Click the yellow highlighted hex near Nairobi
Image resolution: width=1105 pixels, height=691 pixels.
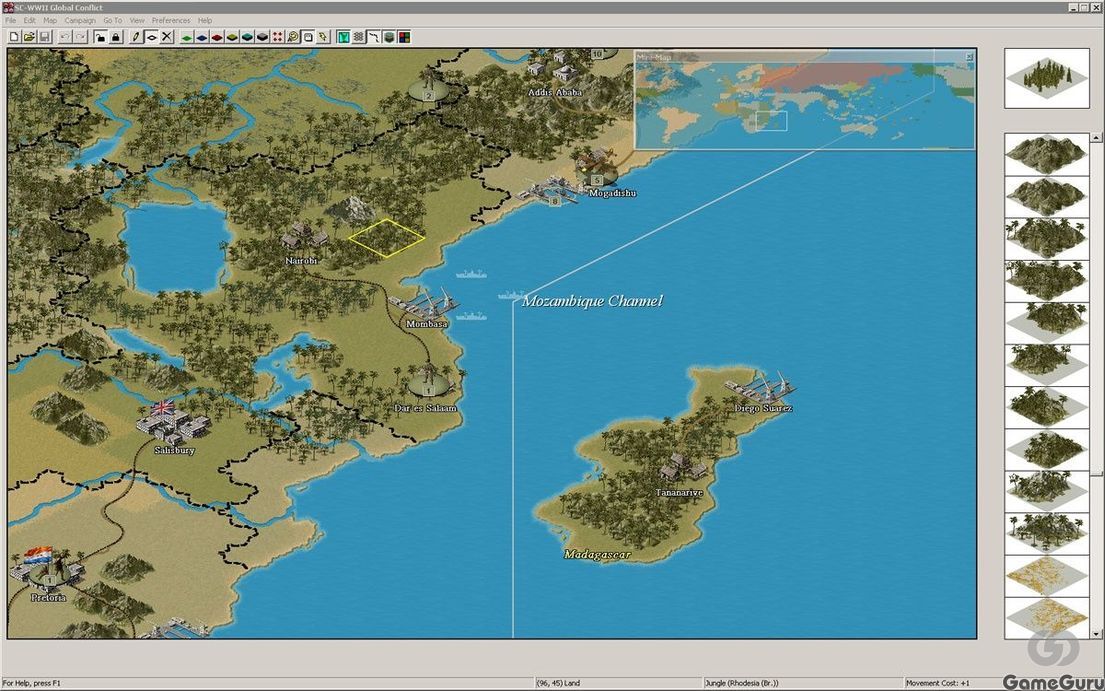pos(387,237)
